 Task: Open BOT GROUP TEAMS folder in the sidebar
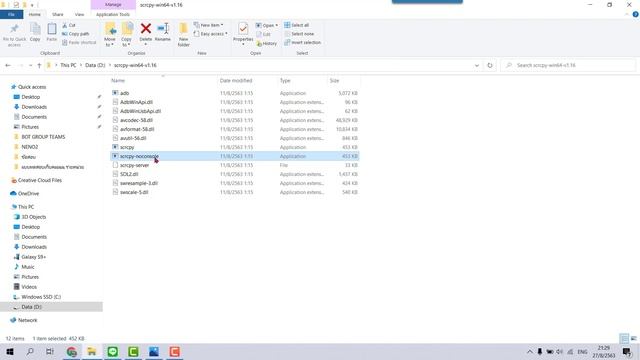pos(43,137)
